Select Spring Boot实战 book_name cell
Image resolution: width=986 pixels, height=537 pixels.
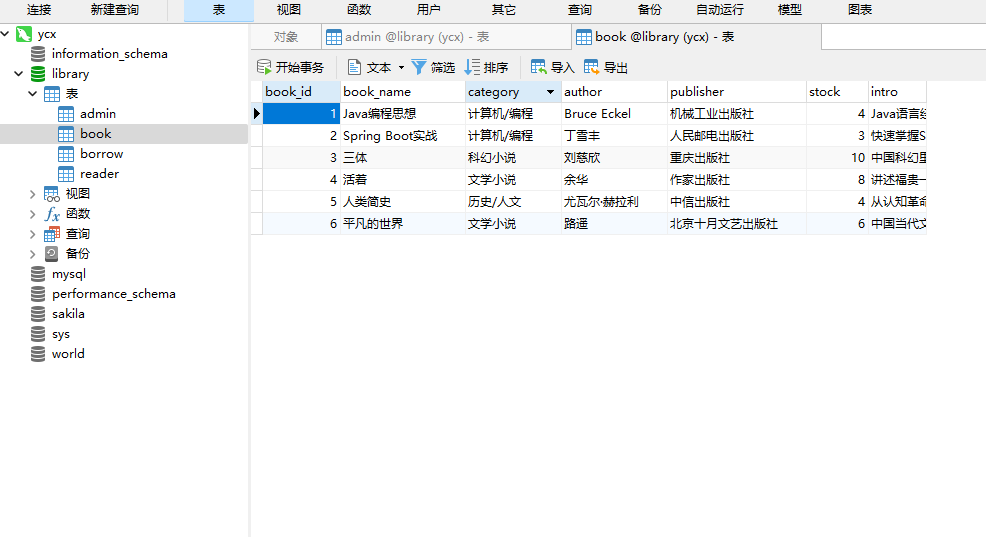pyautogui.click(x=402, y=136)
